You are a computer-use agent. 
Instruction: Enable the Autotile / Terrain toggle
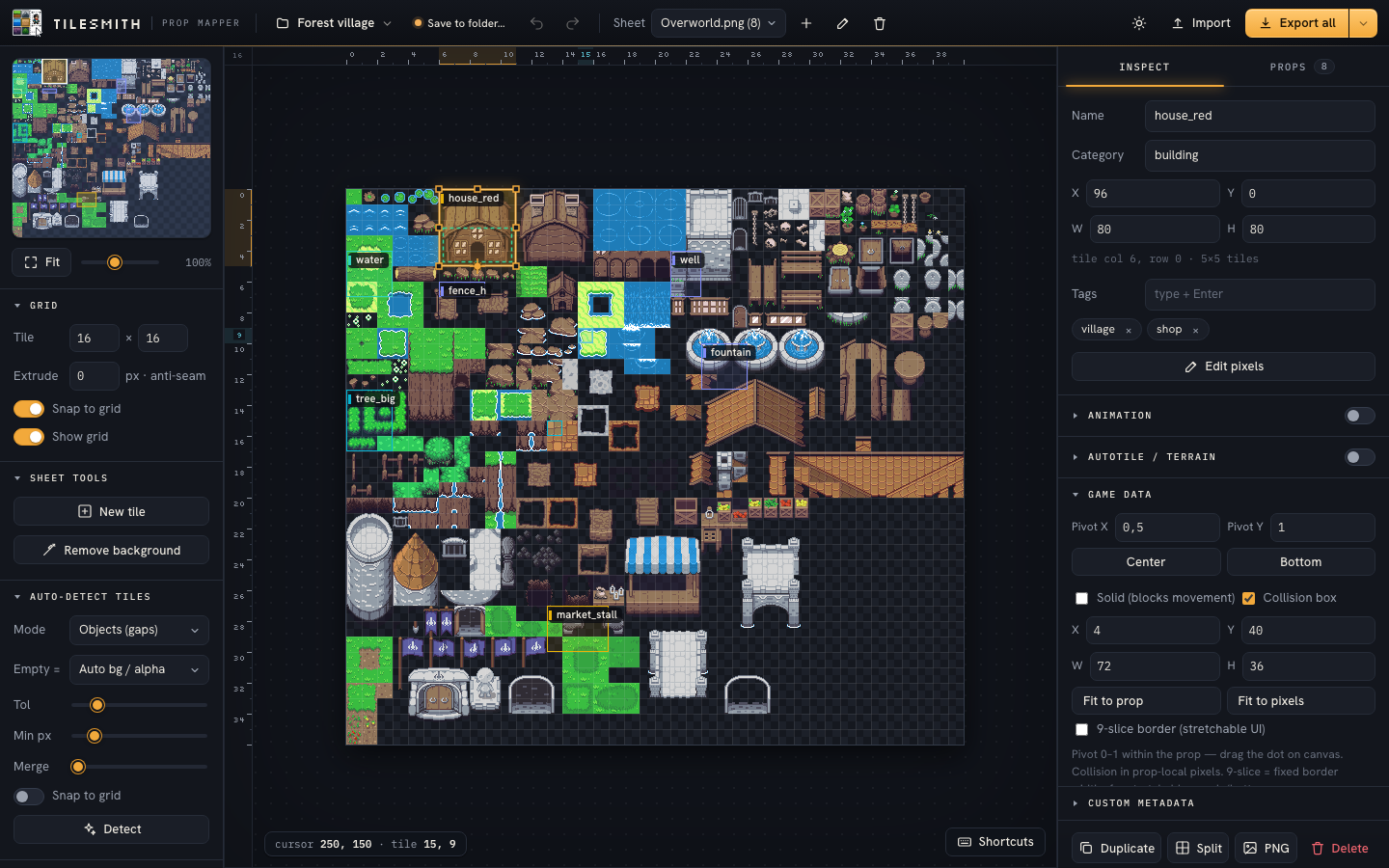pos(1360,457)
